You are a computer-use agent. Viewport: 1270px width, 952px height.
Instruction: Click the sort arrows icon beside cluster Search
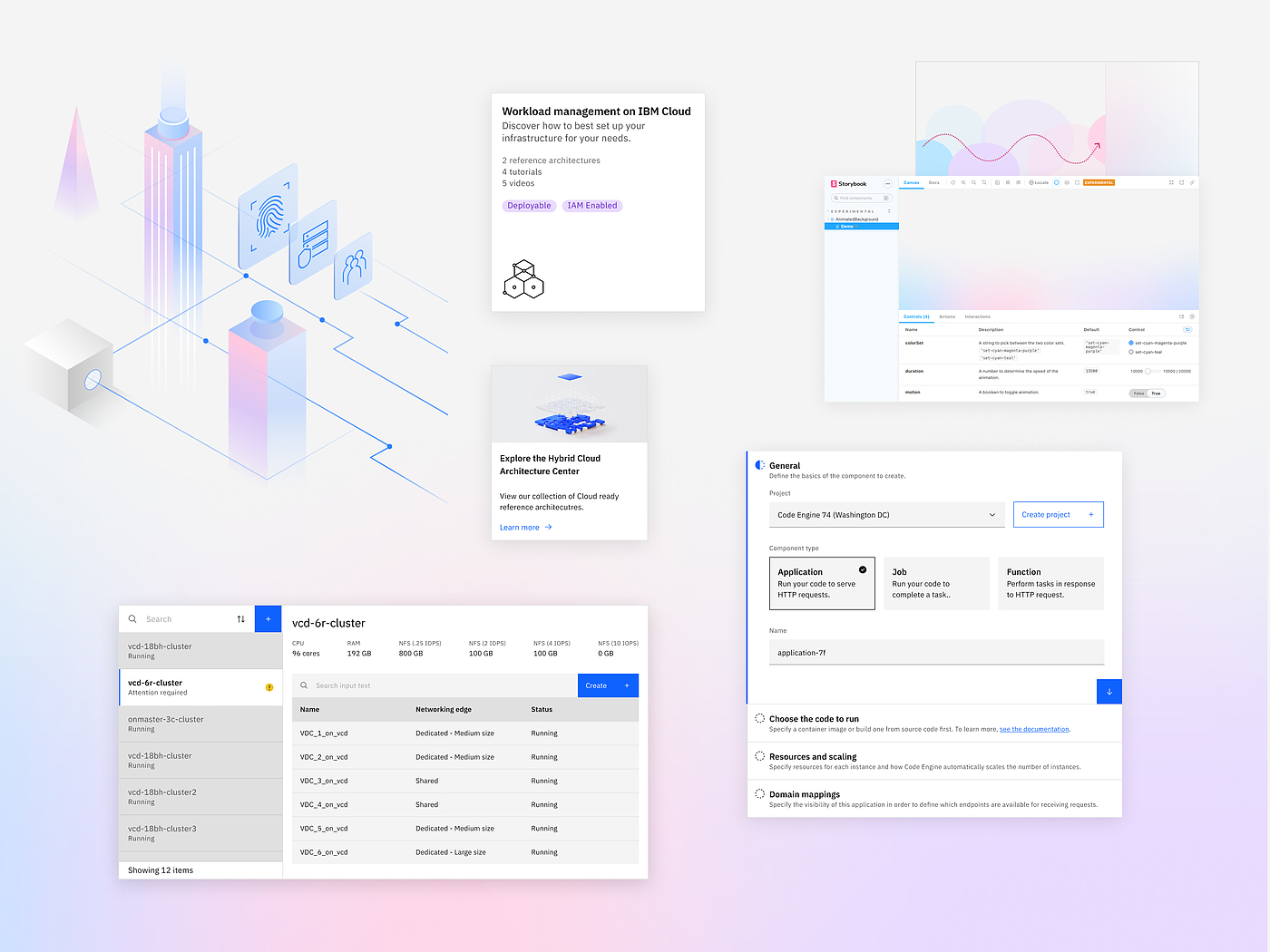click(240, 619)
